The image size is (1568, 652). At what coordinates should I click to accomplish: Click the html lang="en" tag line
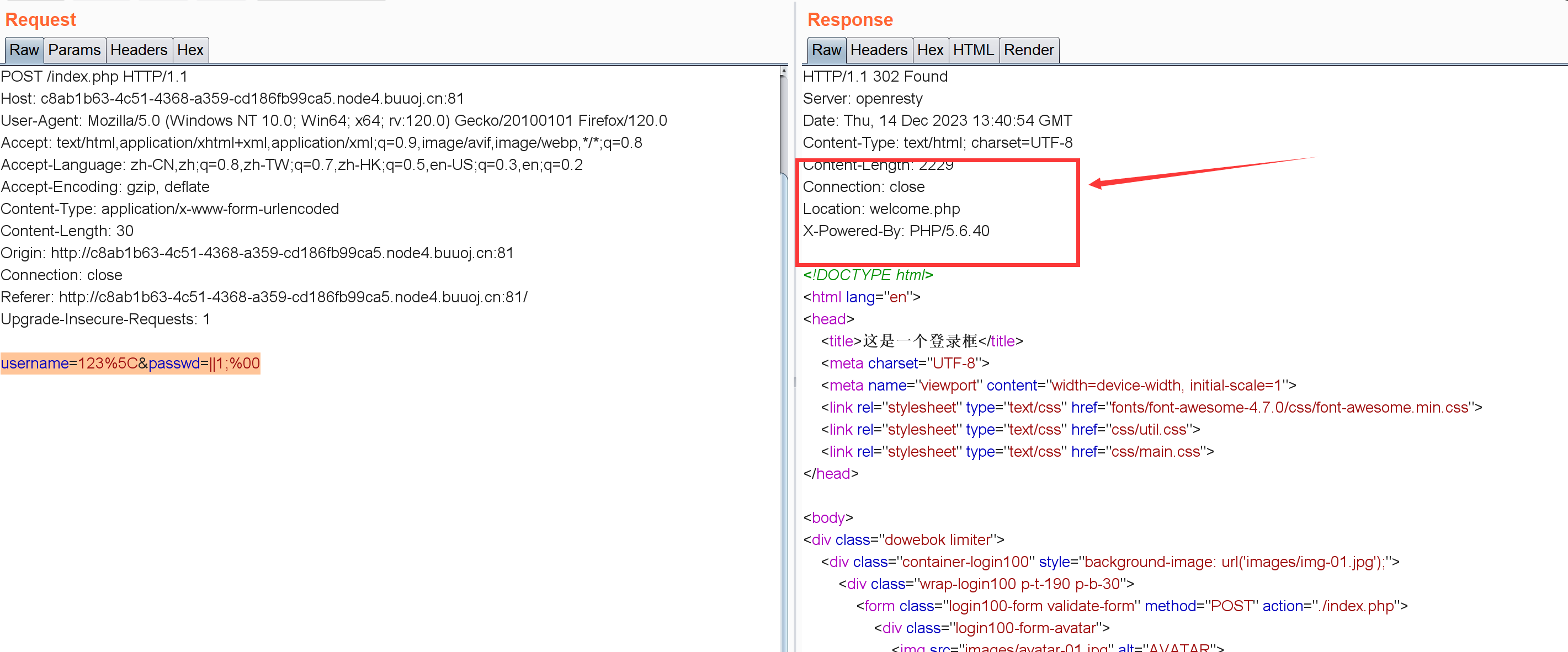coord(862,297)
